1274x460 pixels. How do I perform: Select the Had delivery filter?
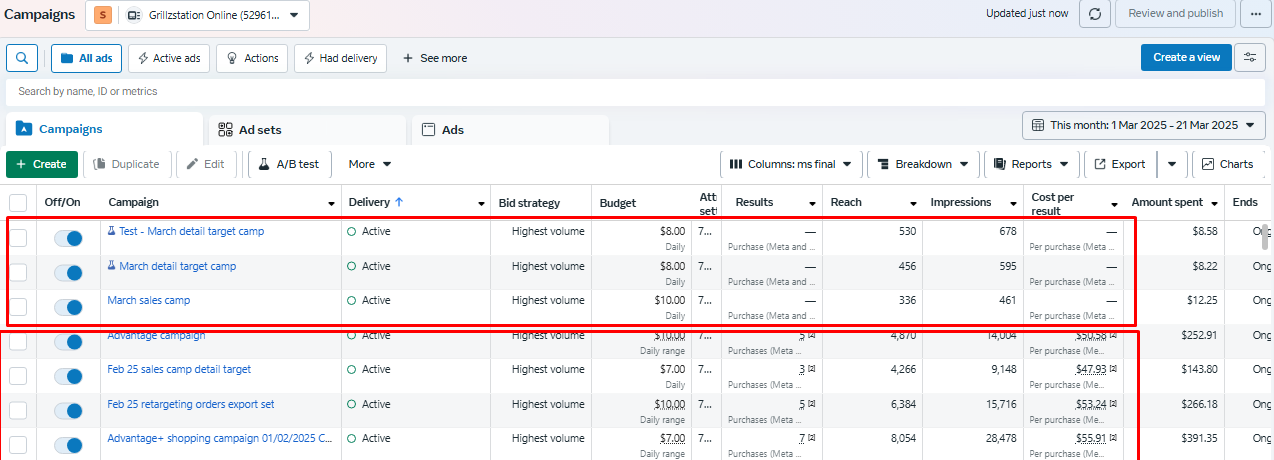click(x=340, y=58)
